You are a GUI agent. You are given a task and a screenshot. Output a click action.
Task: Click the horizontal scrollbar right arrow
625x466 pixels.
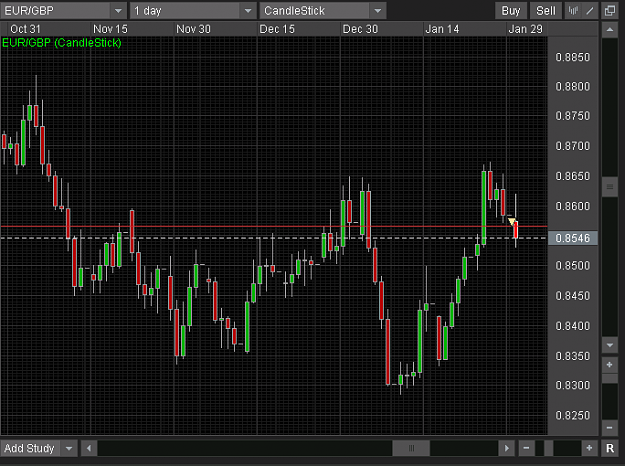[x=507, y=448]
